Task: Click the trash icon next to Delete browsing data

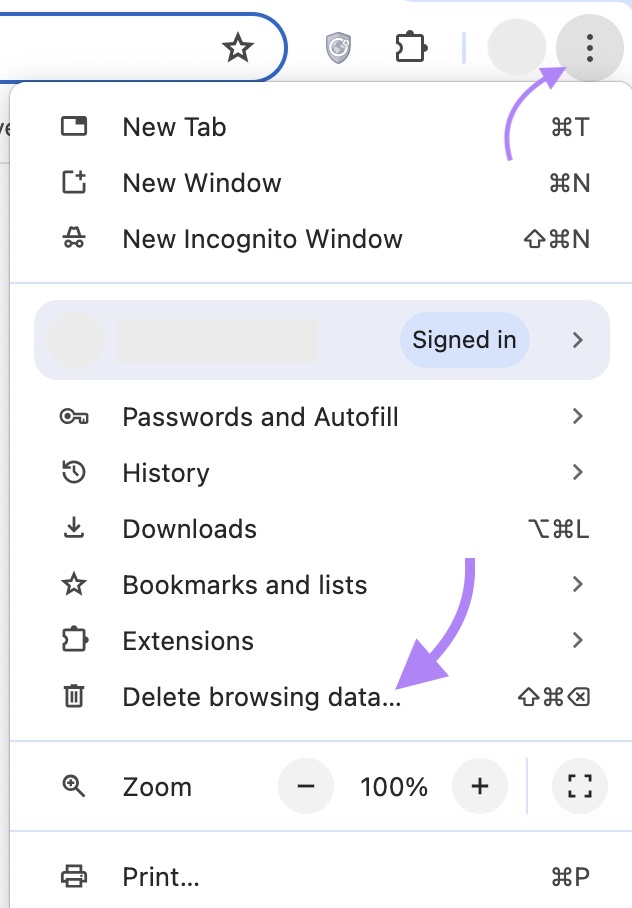Action: point(75,696)
